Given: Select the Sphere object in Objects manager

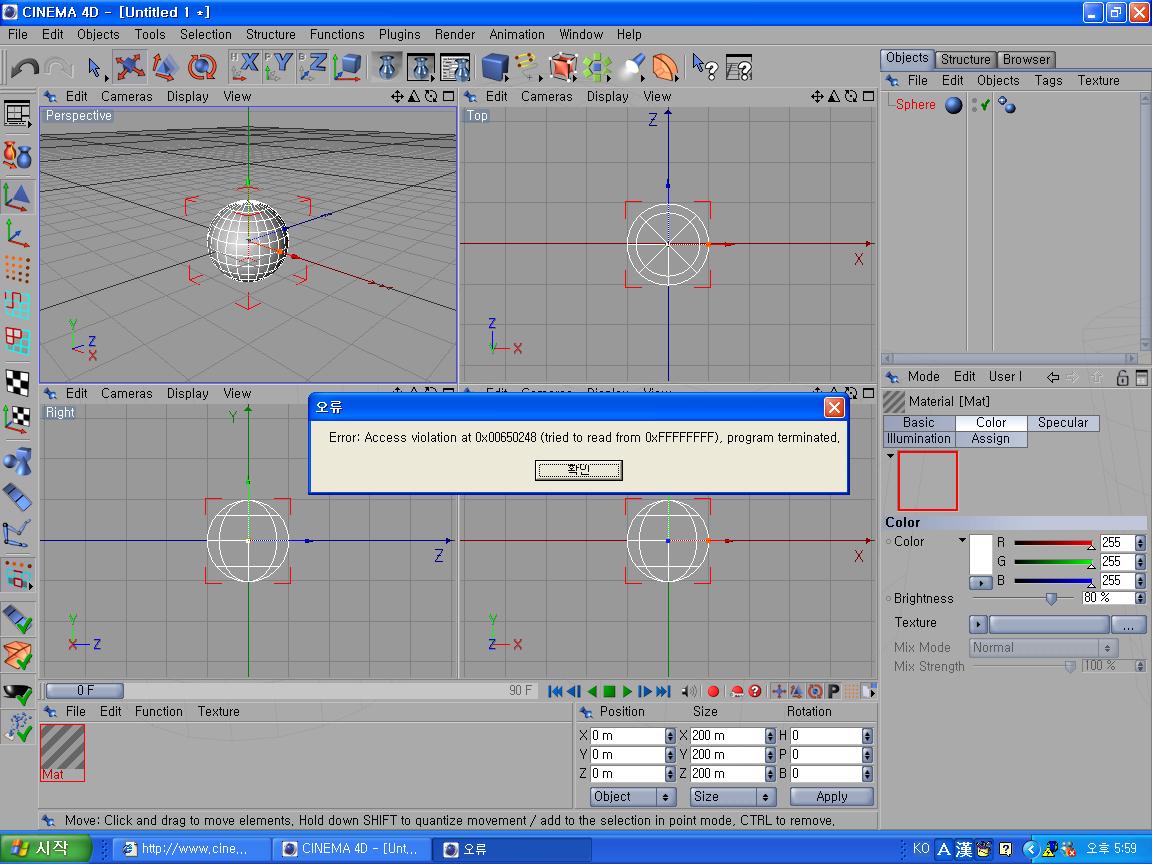Looking at the screenshot, I should click(915, 104).
